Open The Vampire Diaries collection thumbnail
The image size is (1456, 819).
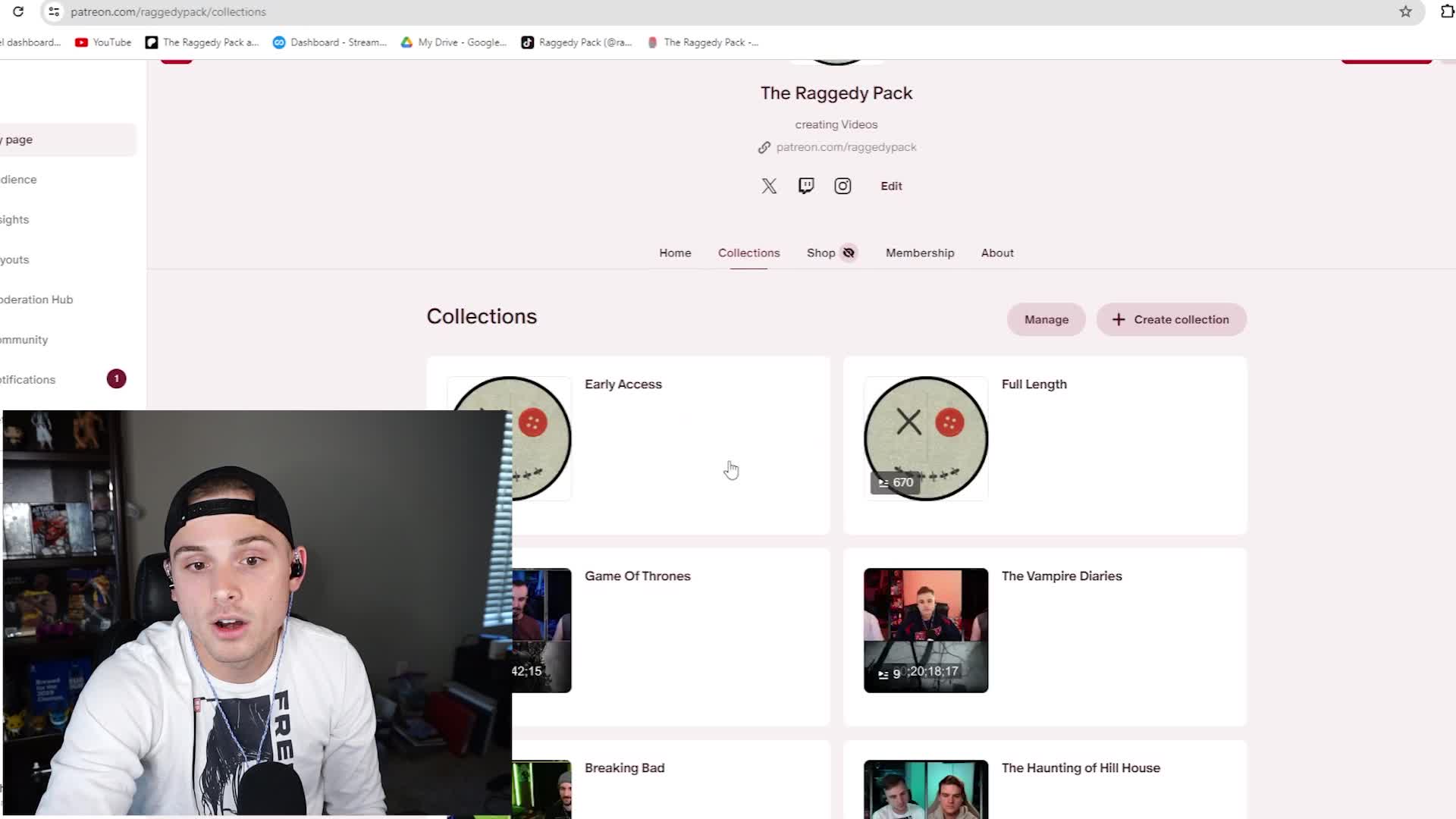925,630
